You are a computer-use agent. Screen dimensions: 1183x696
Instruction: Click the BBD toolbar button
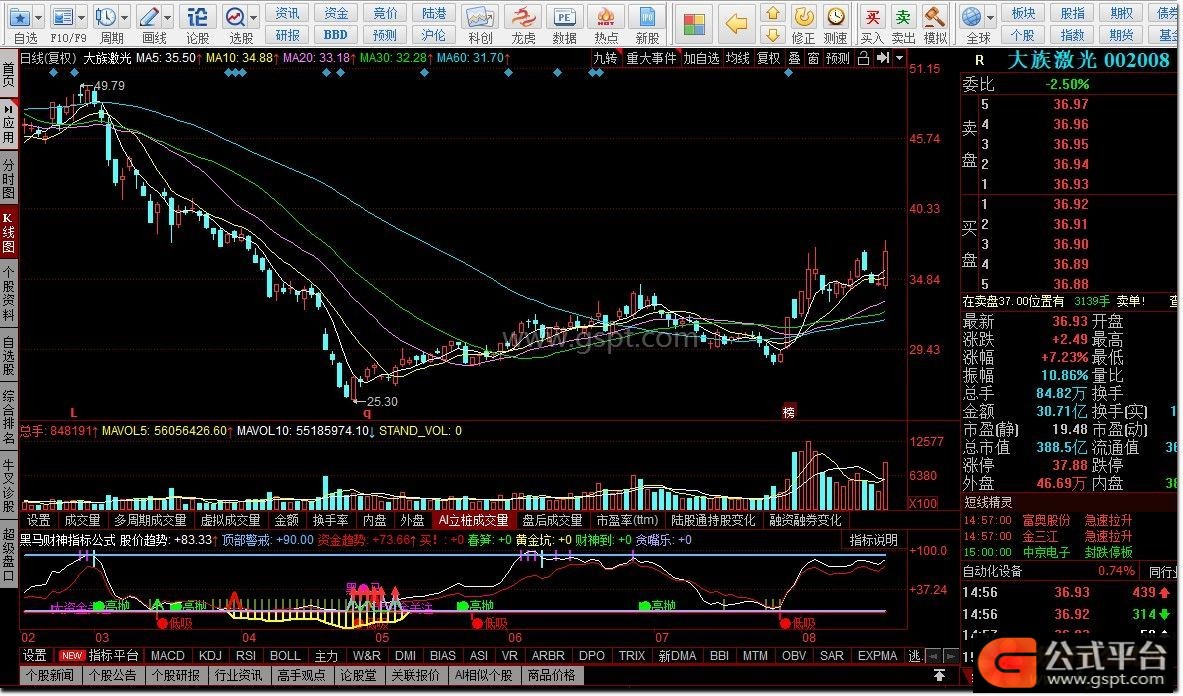point(336,35)
